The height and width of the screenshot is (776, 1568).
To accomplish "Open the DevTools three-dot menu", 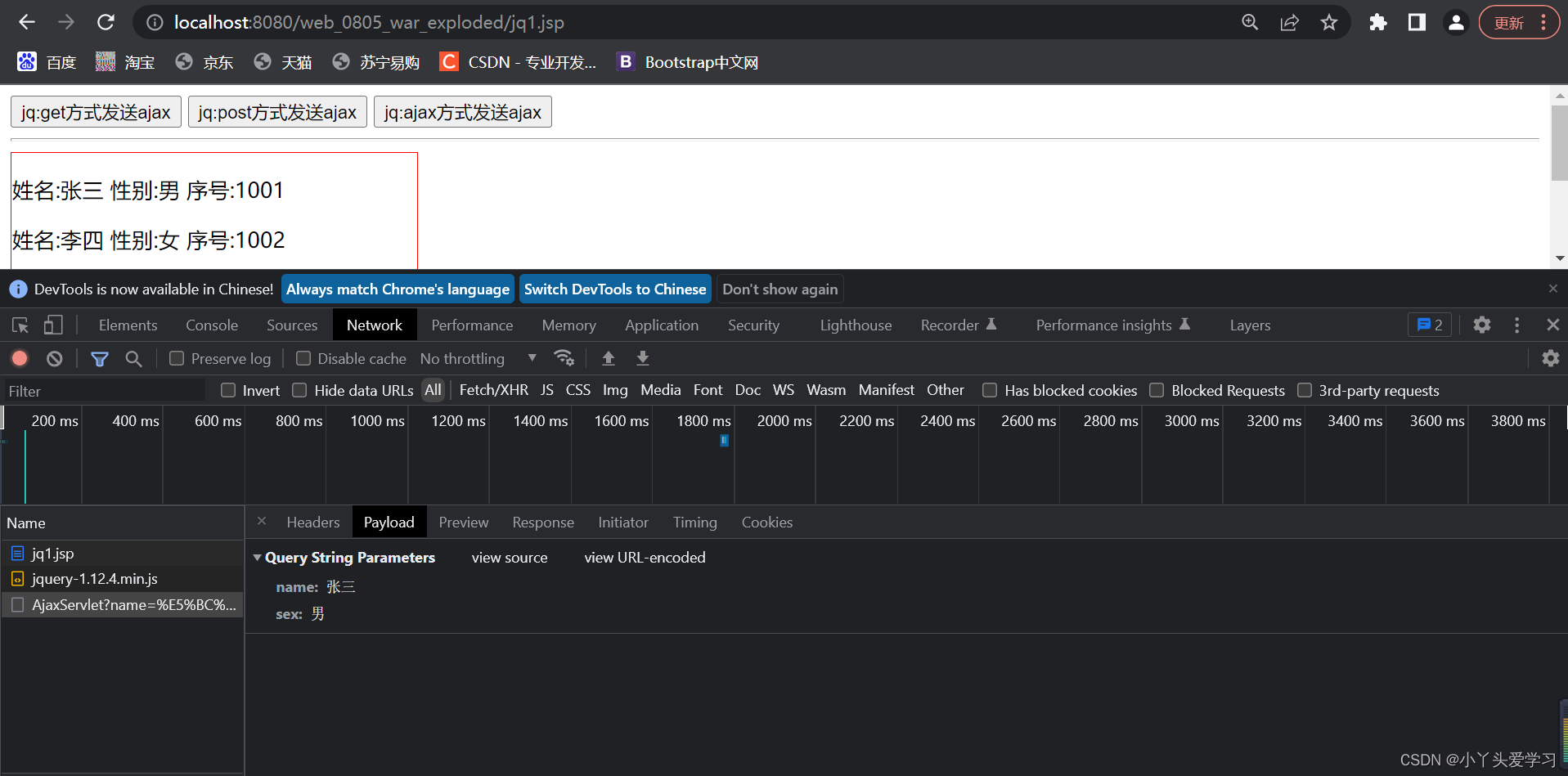I will (1516, 325).
